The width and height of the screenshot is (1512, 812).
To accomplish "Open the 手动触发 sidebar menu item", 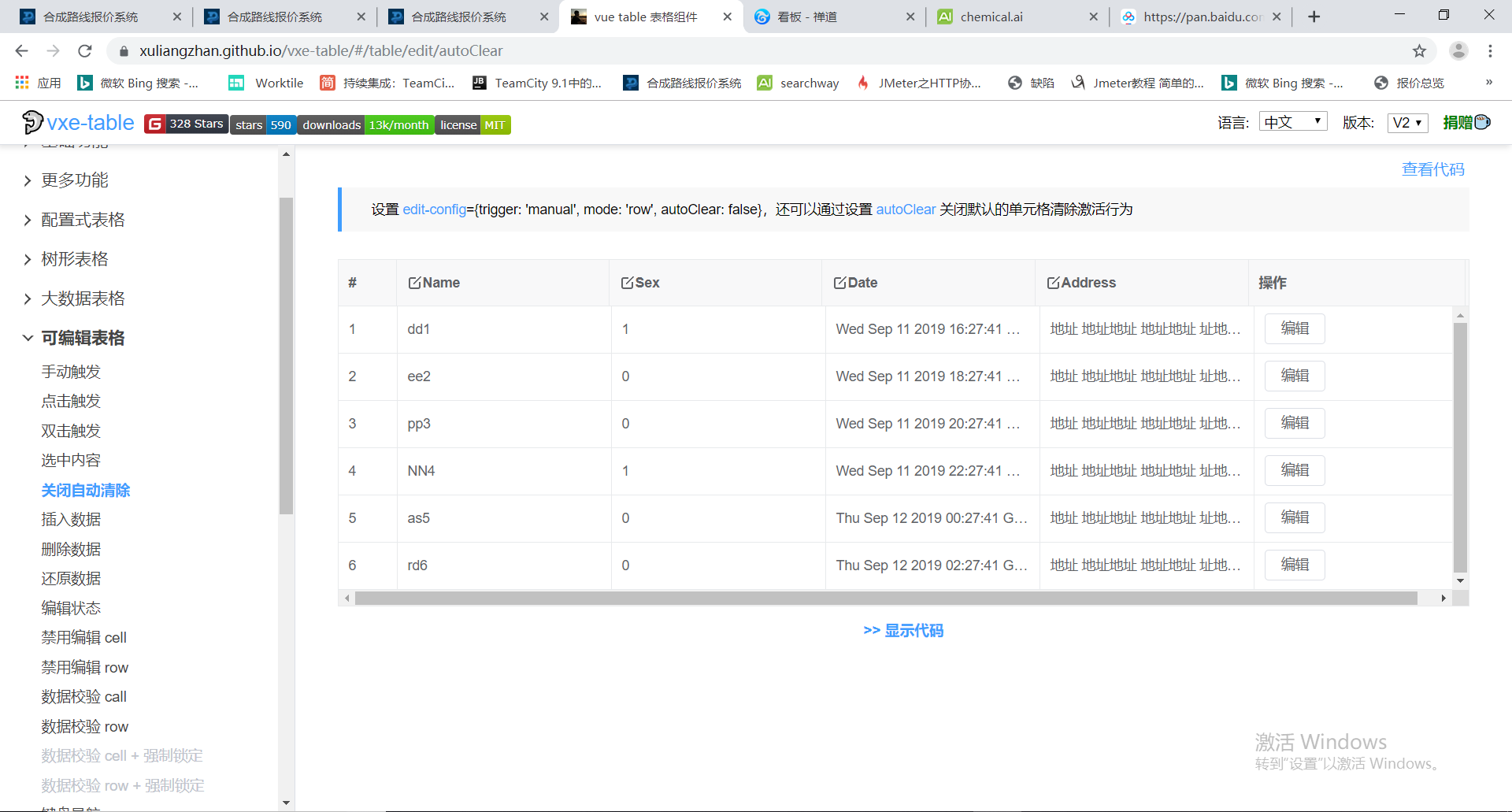I will [71, 372].
